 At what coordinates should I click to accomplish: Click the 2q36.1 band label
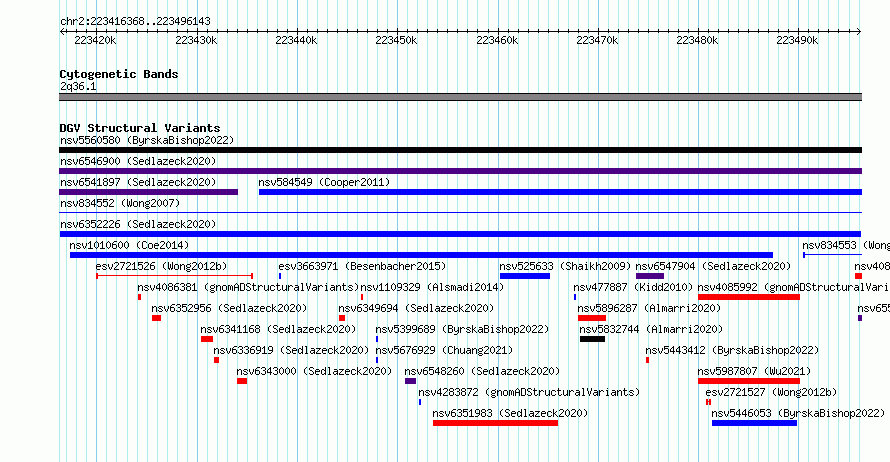(x=78, y=86)
